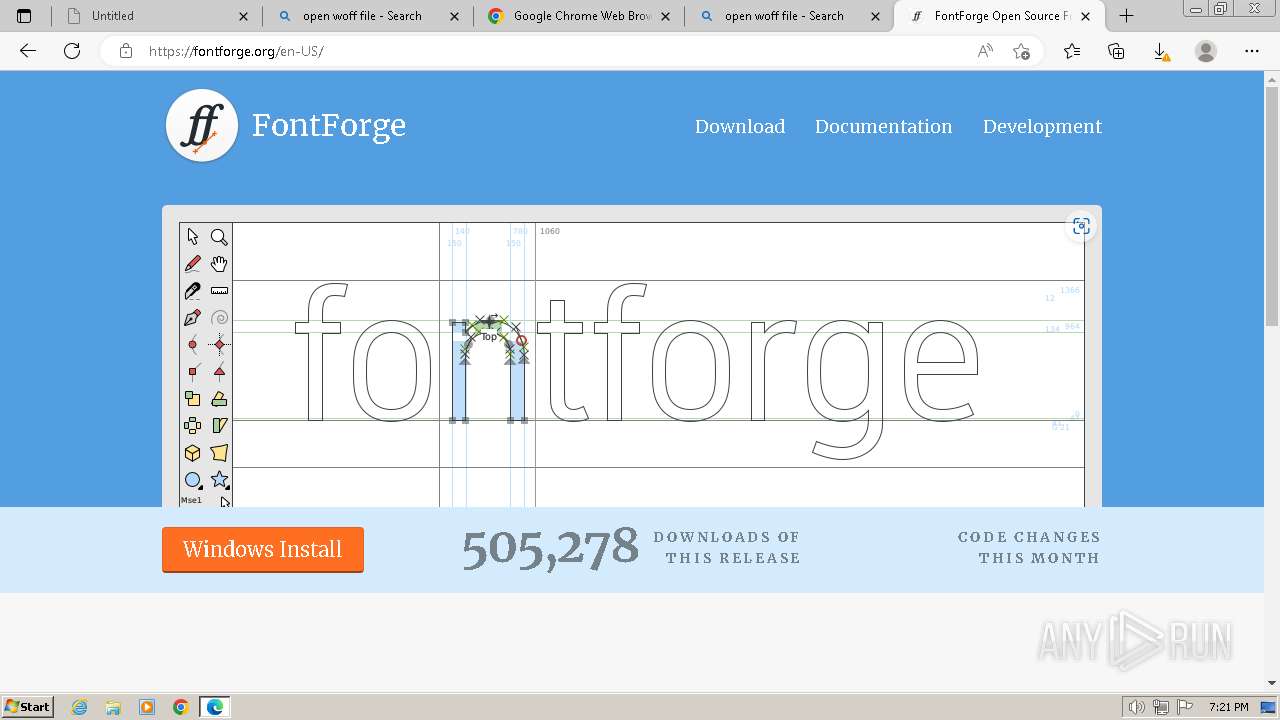This screenshot has width=1280, height=720.
Task: Open the Favorites list
Action: [1072, 51]
